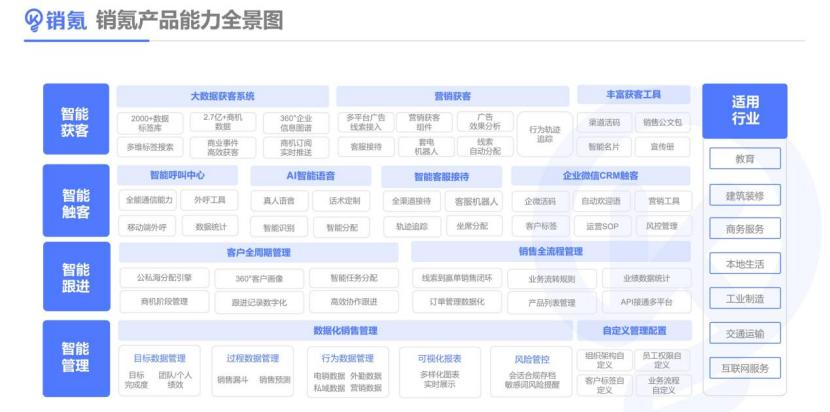Select the 智能触客 blue block

click(x=76, y=201)
